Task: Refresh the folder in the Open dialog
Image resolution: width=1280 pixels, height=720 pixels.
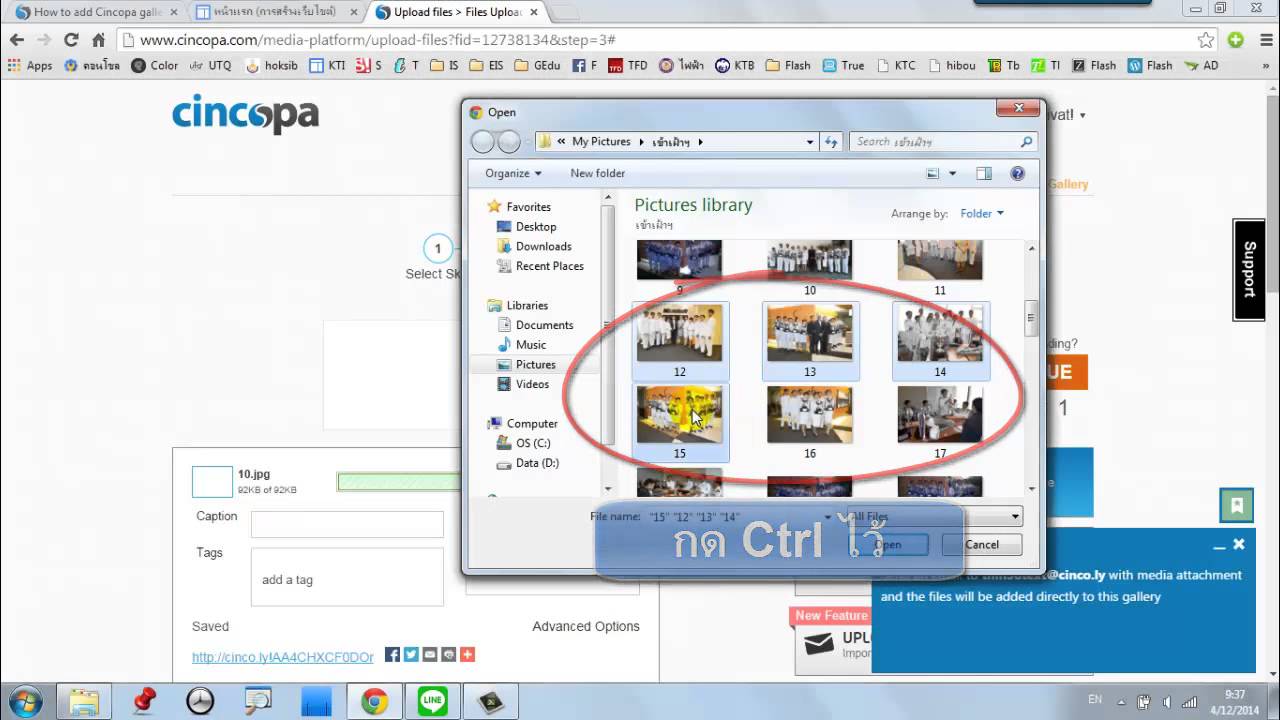Action: (x=831, y=142)
